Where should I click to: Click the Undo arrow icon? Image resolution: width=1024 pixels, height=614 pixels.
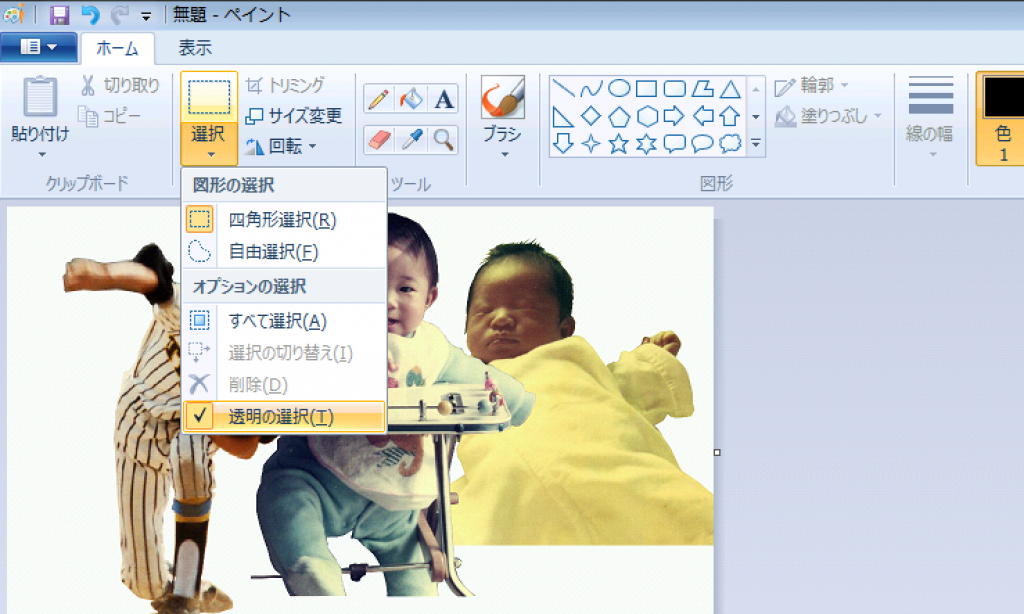tap(90, 15)
